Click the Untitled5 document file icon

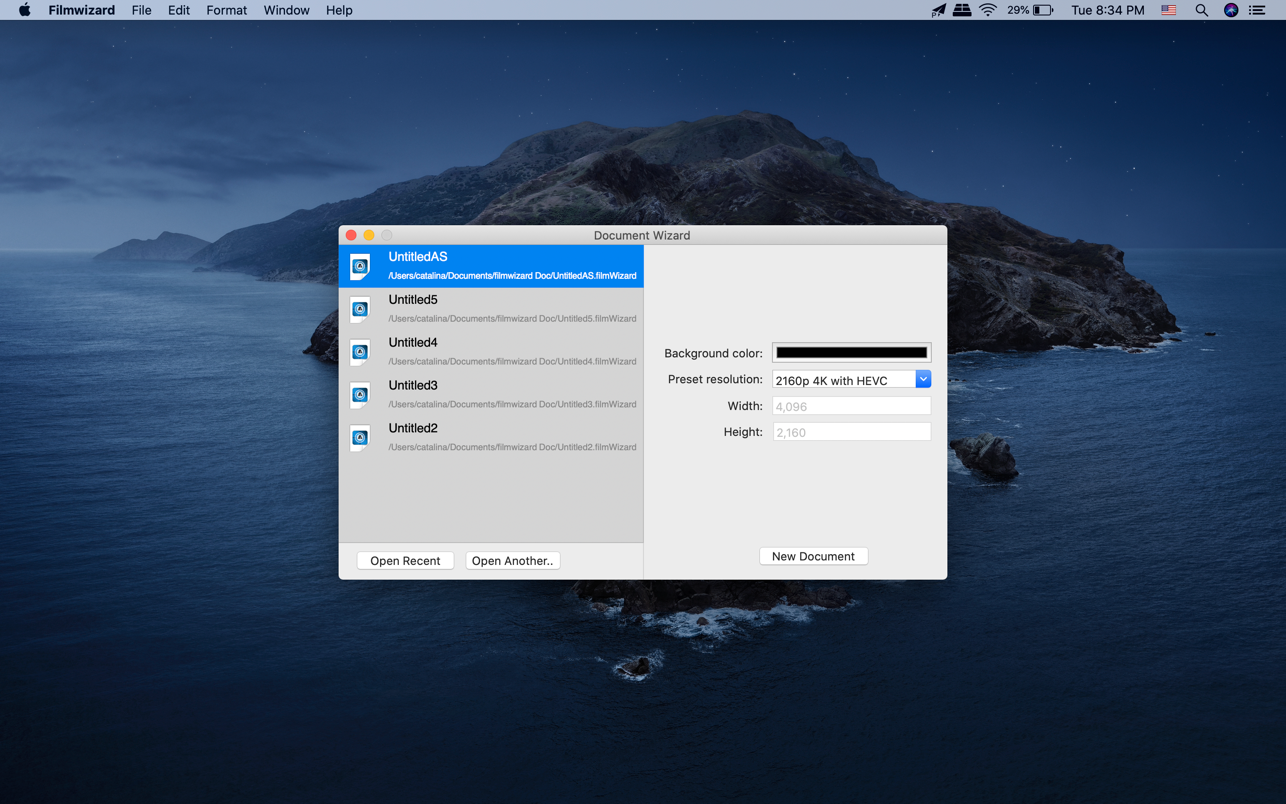pyautogui.click(x=360, y=309)
